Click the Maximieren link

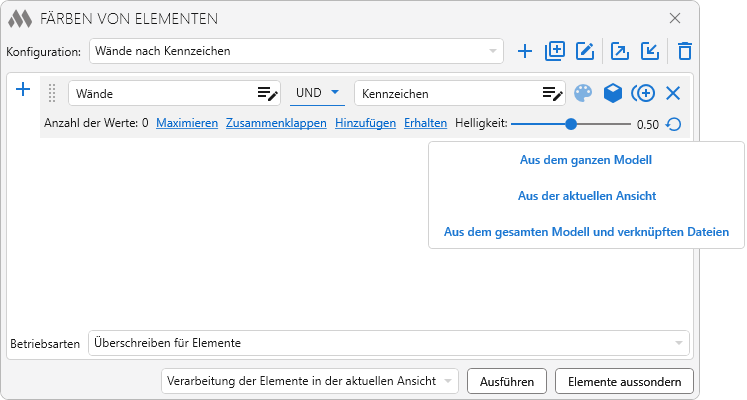pos(187,124)
